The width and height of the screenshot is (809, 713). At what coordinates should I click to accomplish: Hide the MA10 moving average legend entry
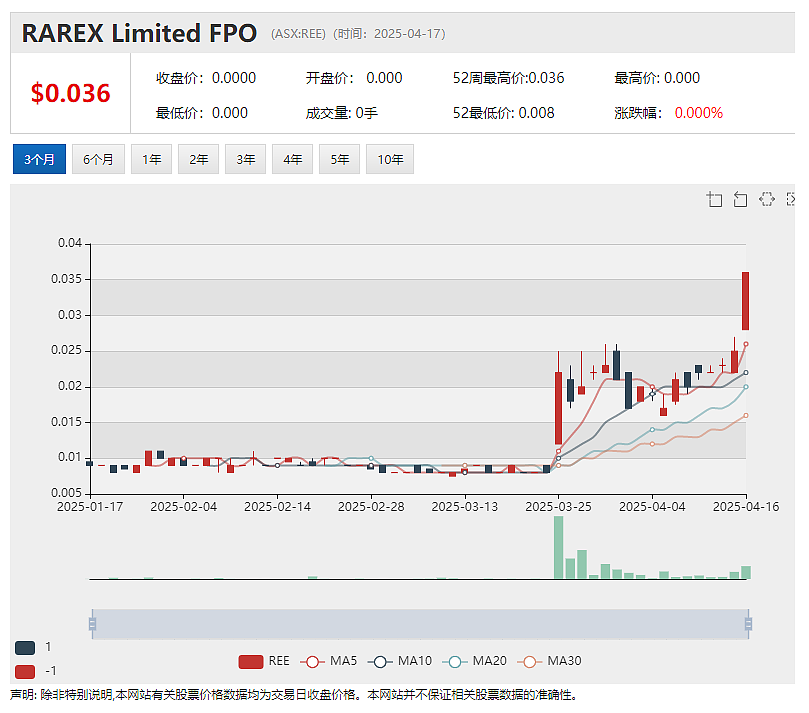[400, 661]
